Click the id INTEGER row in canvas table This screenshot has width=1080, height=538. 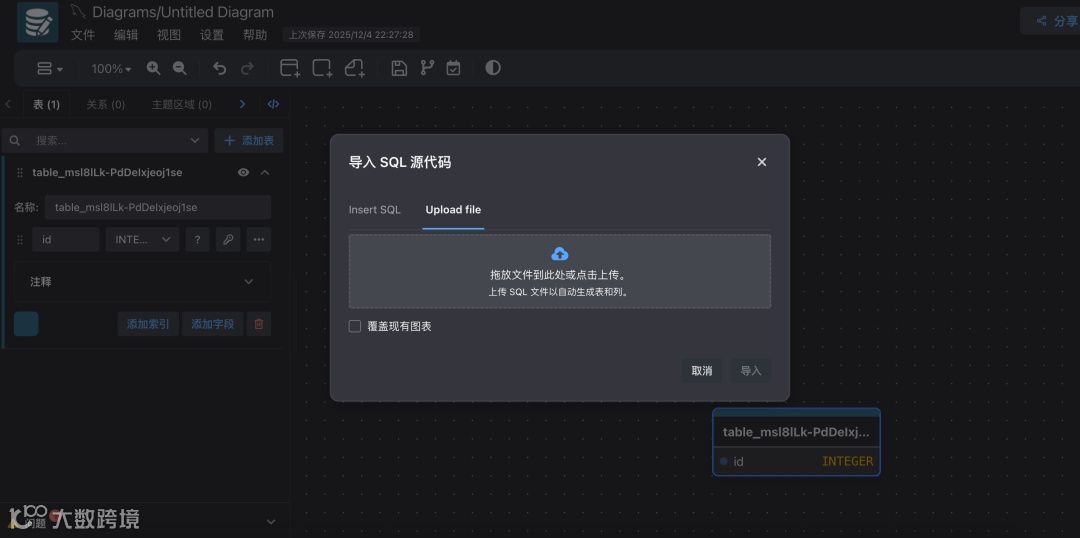tap(796, 462)
